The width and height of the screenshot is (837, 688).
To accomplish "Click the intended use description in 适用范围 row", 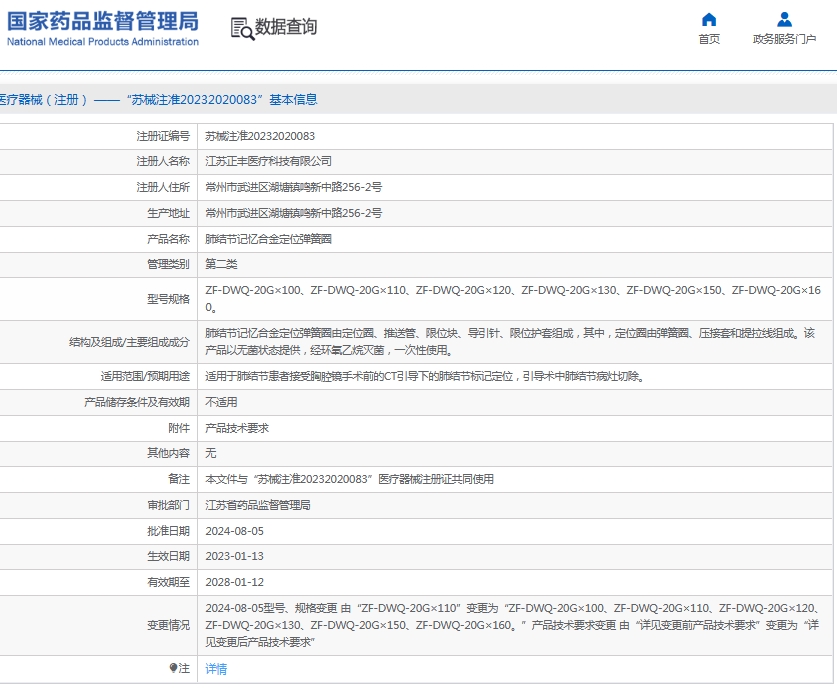I will [x=425, y=377].
